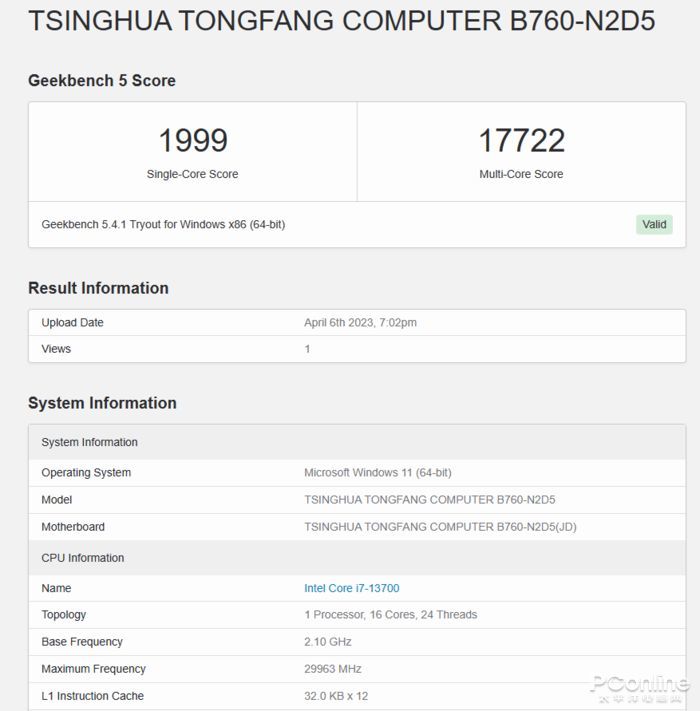700x711 pixels.
Task: Select the Geekbench 5 Score heading
Action: click(x=102, y=81)
